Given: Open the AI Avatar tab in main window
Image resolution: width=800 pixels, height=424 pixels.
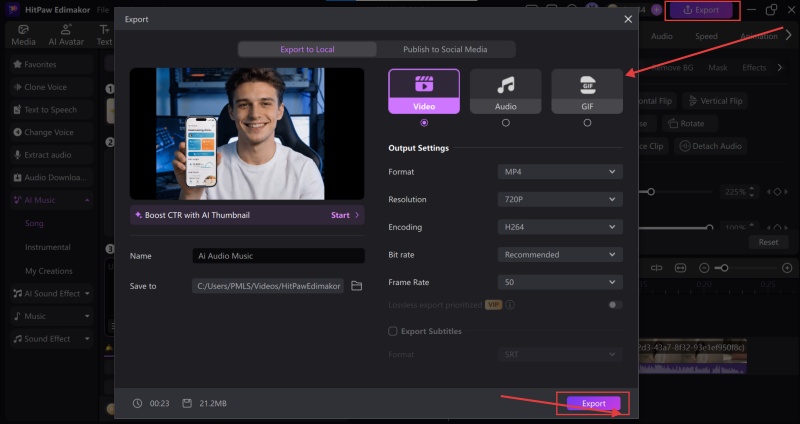Looking at the screenshot, I should (x=66, y=36).
